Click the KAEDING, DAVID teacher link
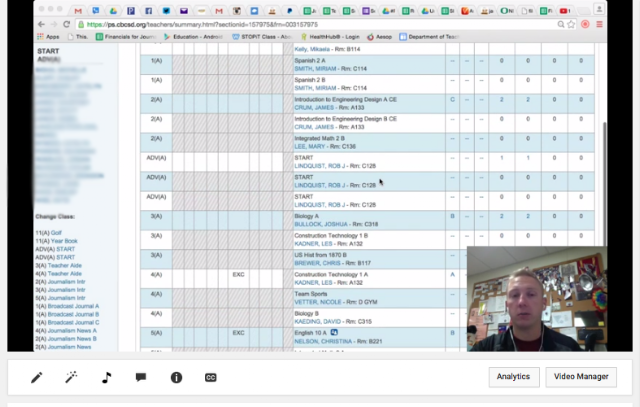 318,322
